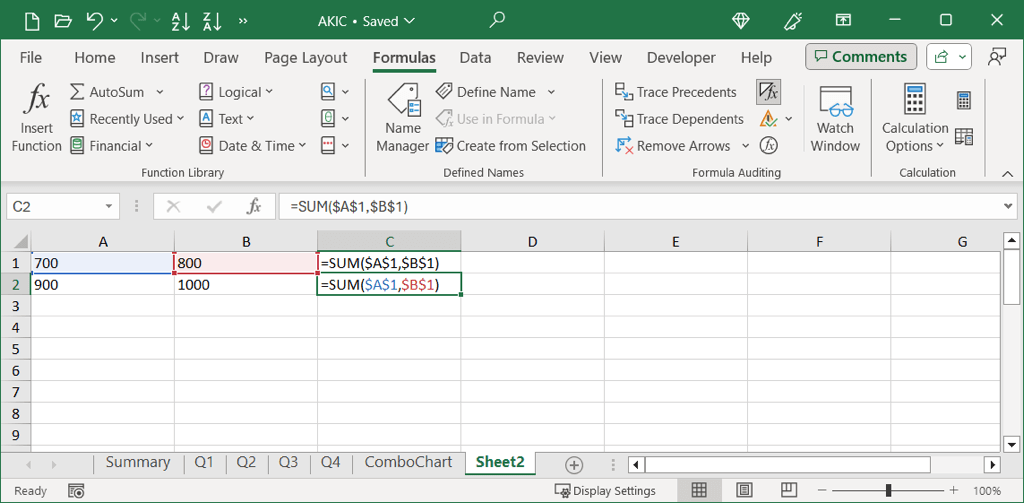
Task: Click Display Settings in status bar
Action: (x=605, y=491)
